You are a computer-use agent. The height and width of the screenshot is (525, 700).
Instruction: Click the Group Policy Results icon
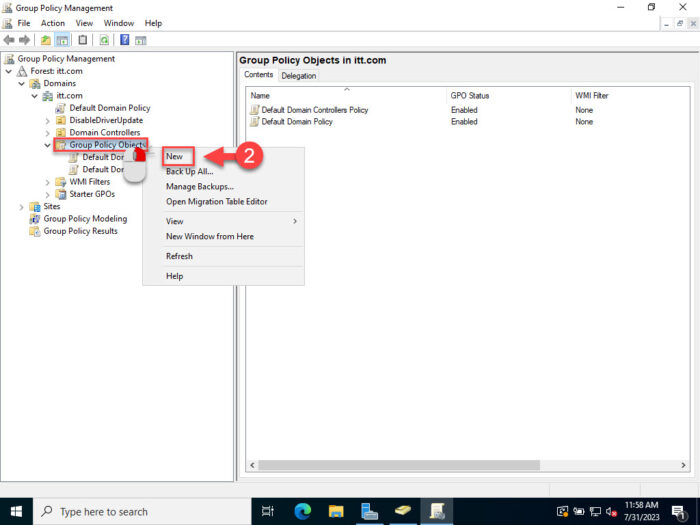pos(34,231)
